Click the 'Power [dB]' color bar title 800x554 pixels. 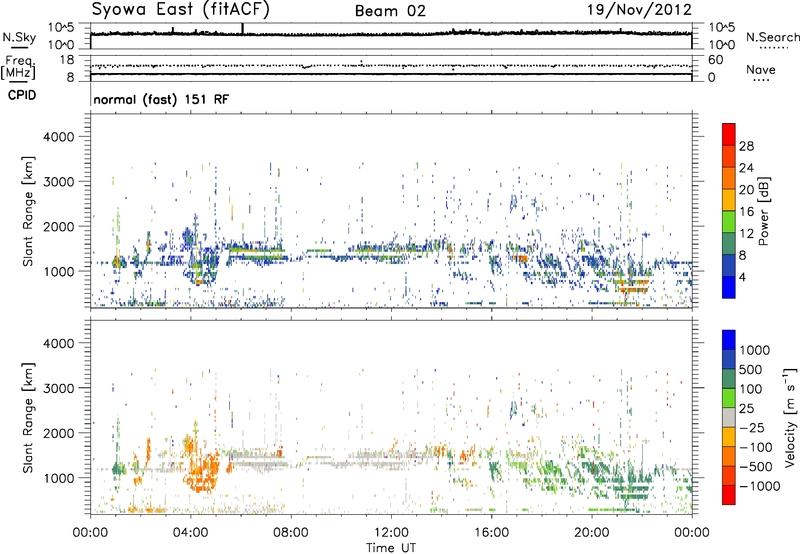(763, 211)
